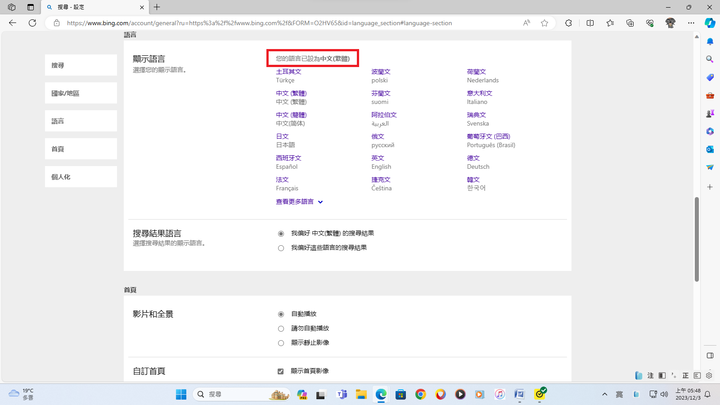Screen dimensions: 720x405
Task: Open Copilot icon in Edge sidebar
Action: point(710,23)
